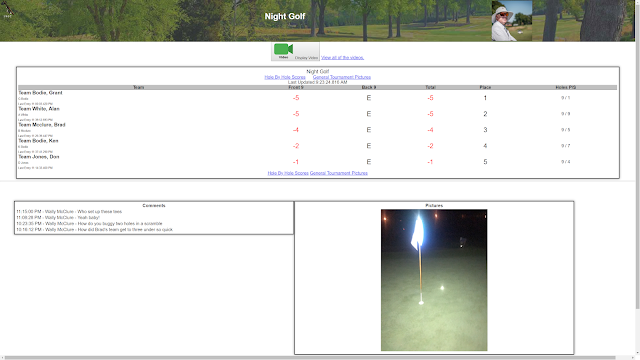Click the Front 9 column header
This screenshot has width=640, height=360.
click(x=296, y=87)
